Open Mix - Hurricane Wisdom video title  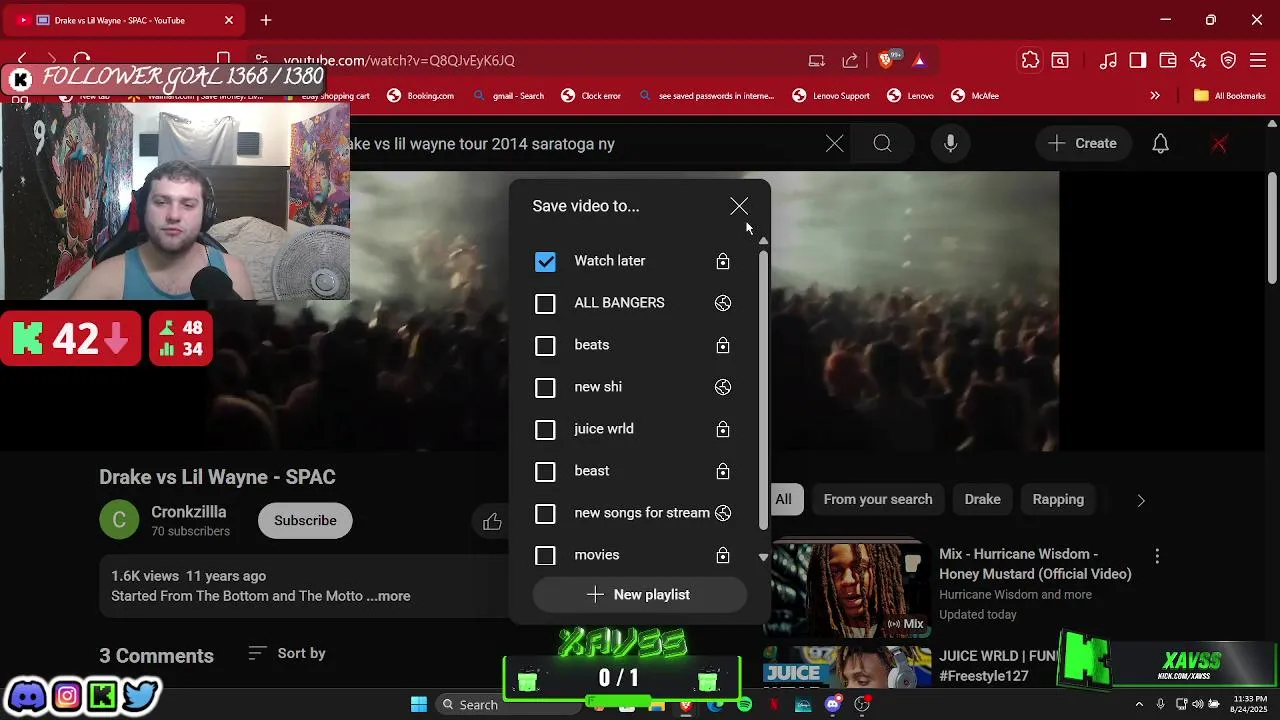[x=1035, y=564]
